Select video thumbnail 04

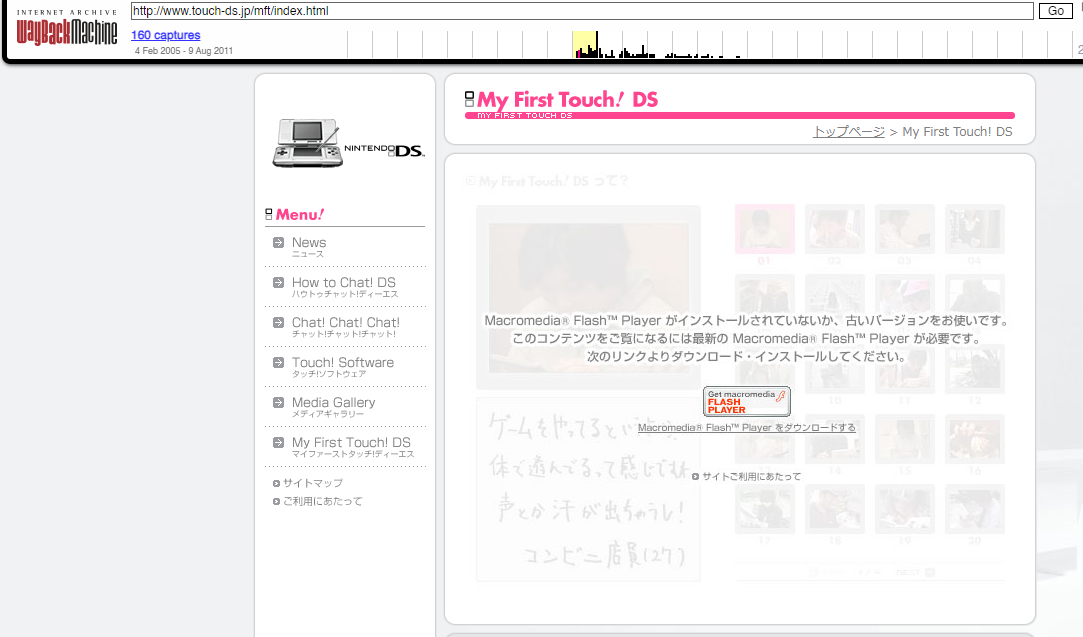pyautogui.click(x=975, y=229)
